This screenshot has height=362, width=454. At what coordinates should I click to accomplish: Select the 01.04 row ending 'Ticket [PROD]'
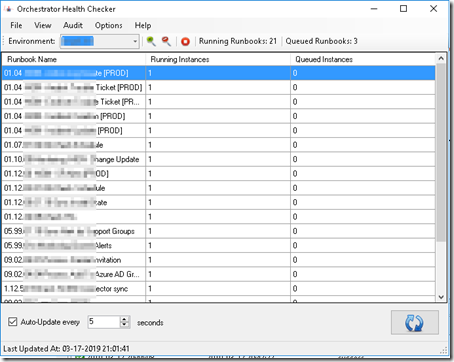click(219, 87)
